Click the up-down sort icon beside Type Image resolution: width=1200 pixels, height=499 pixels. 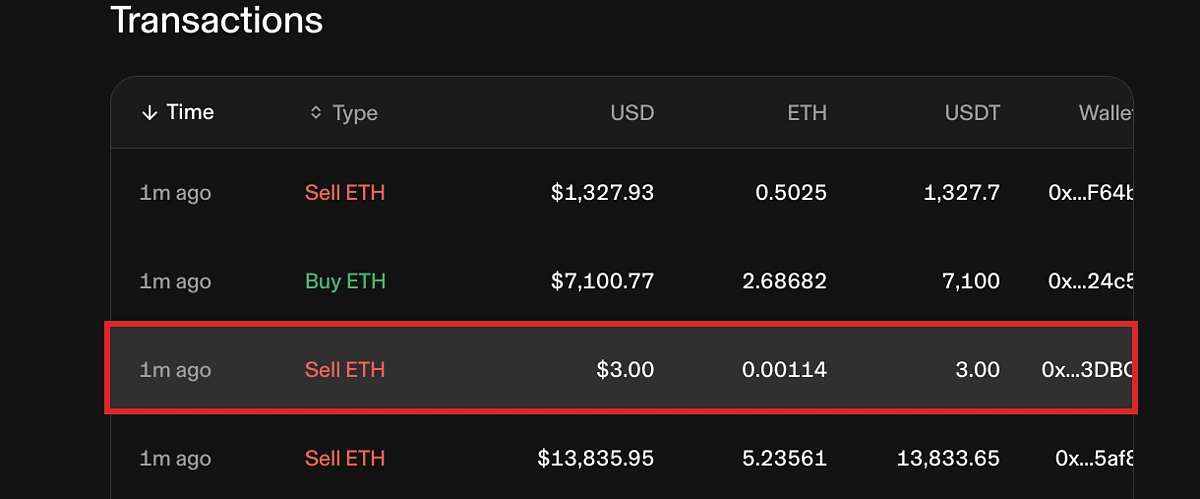point(316,113)
